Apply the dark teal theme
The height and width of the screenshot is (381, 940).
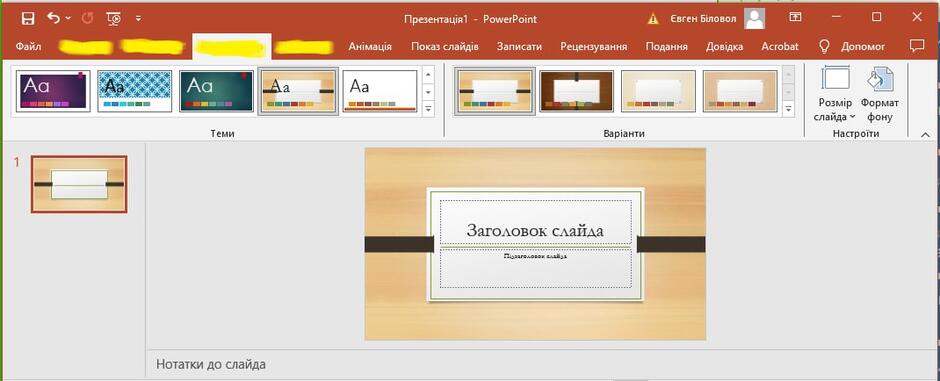point(216,91)
